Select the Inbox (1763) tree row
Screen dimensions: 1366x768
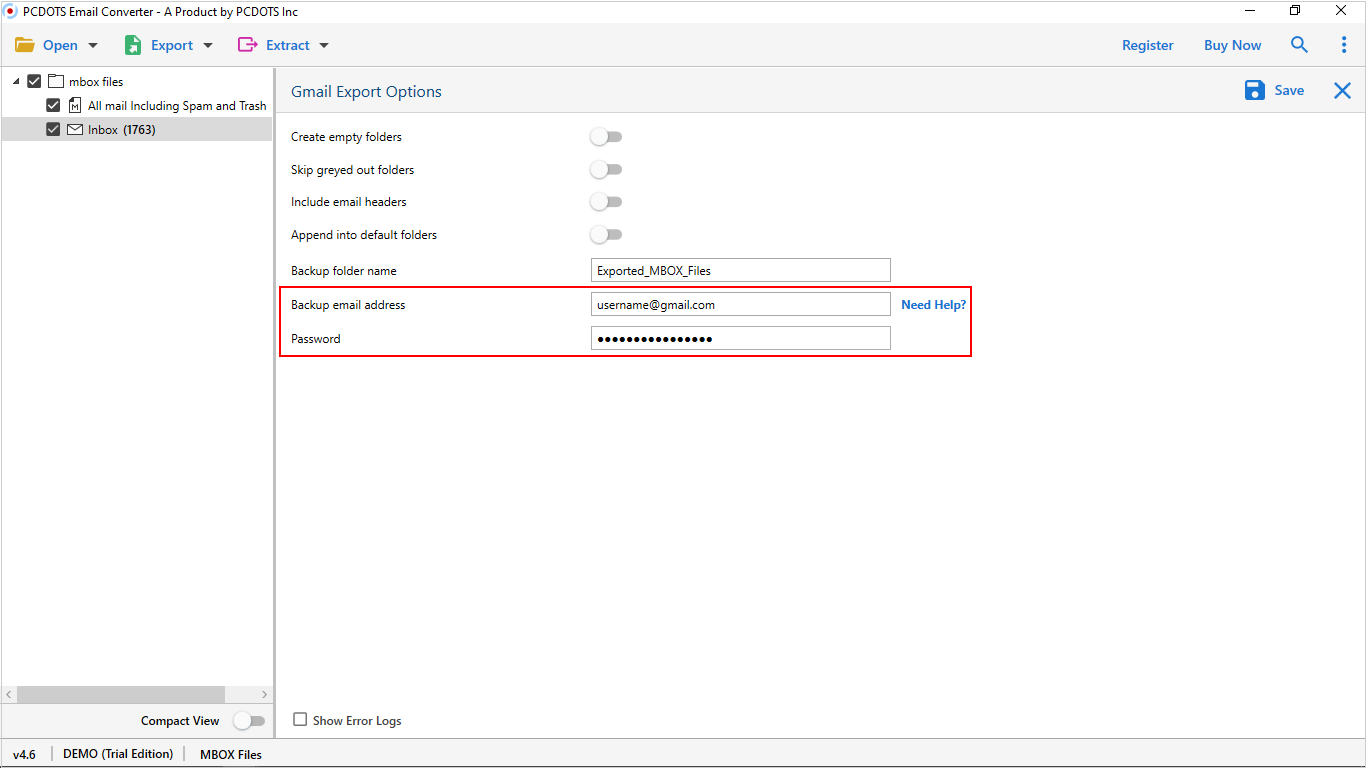(136, 129)
